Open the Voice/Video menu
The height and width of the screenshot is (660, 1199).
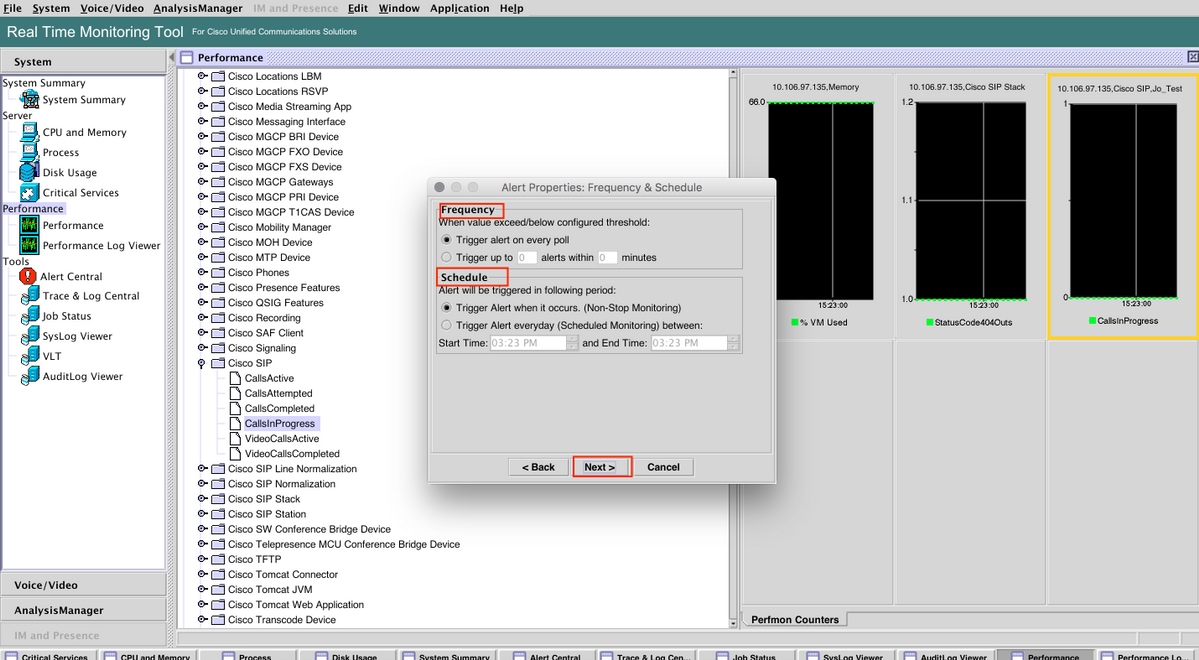112,8
